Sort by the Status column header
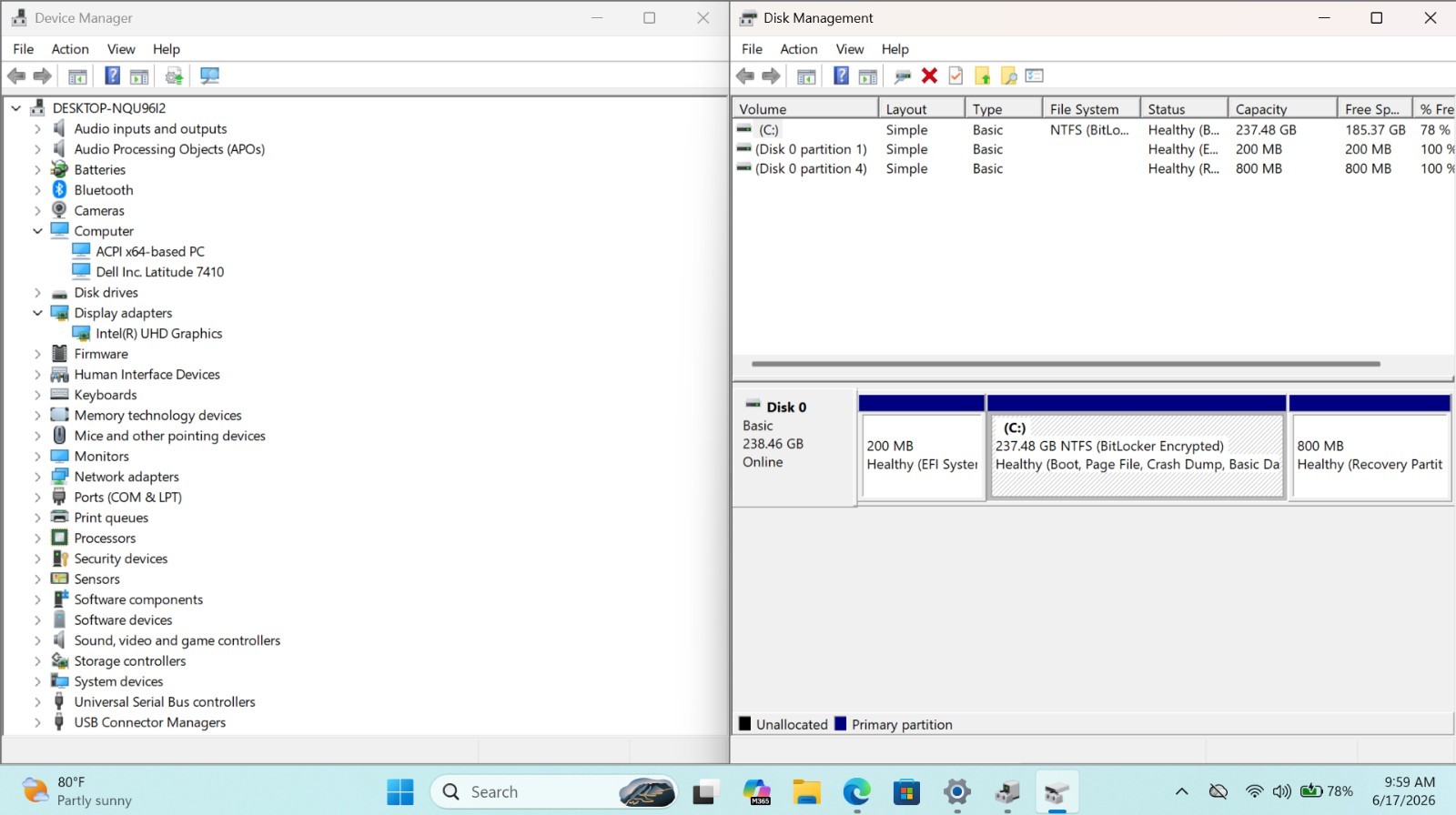The height and width of the screenshot is (815, 1456). tap(1185, 109)
